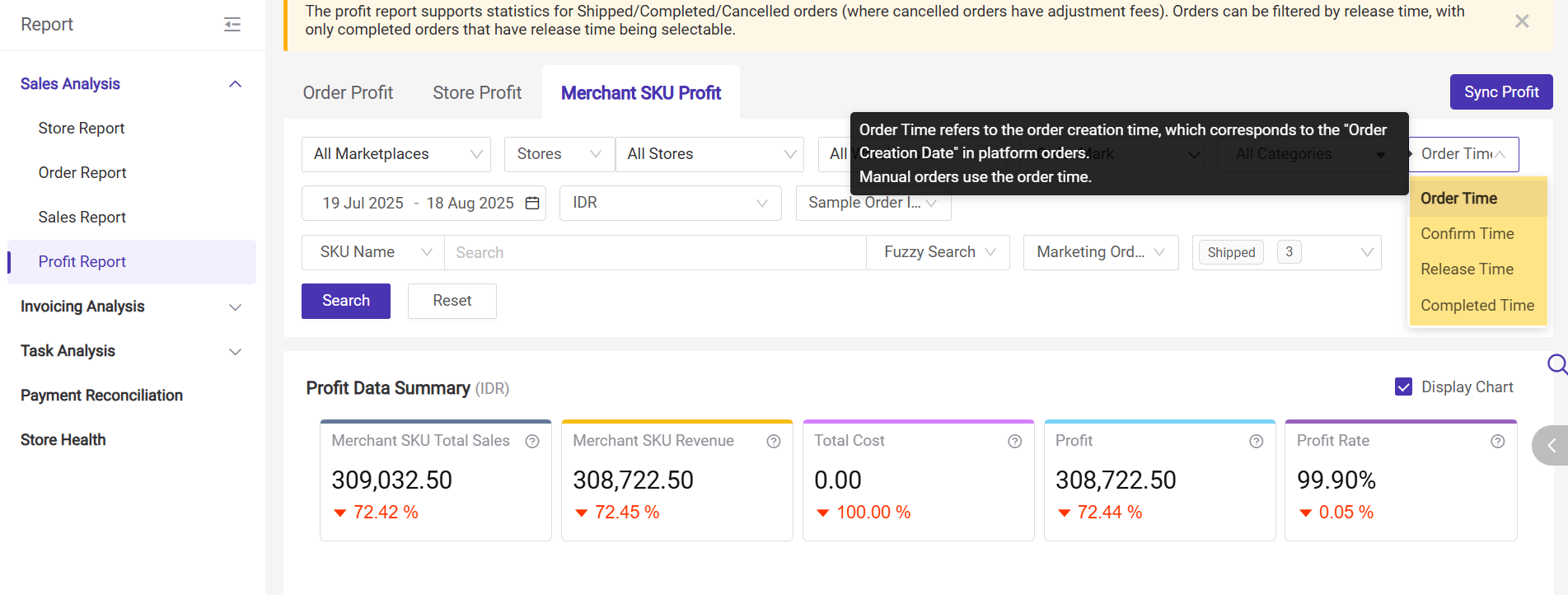Image resolution: width=1568 pixels, height=595 pixels.
Task: Open the Stores type dropdown
Action: (559, 154)
